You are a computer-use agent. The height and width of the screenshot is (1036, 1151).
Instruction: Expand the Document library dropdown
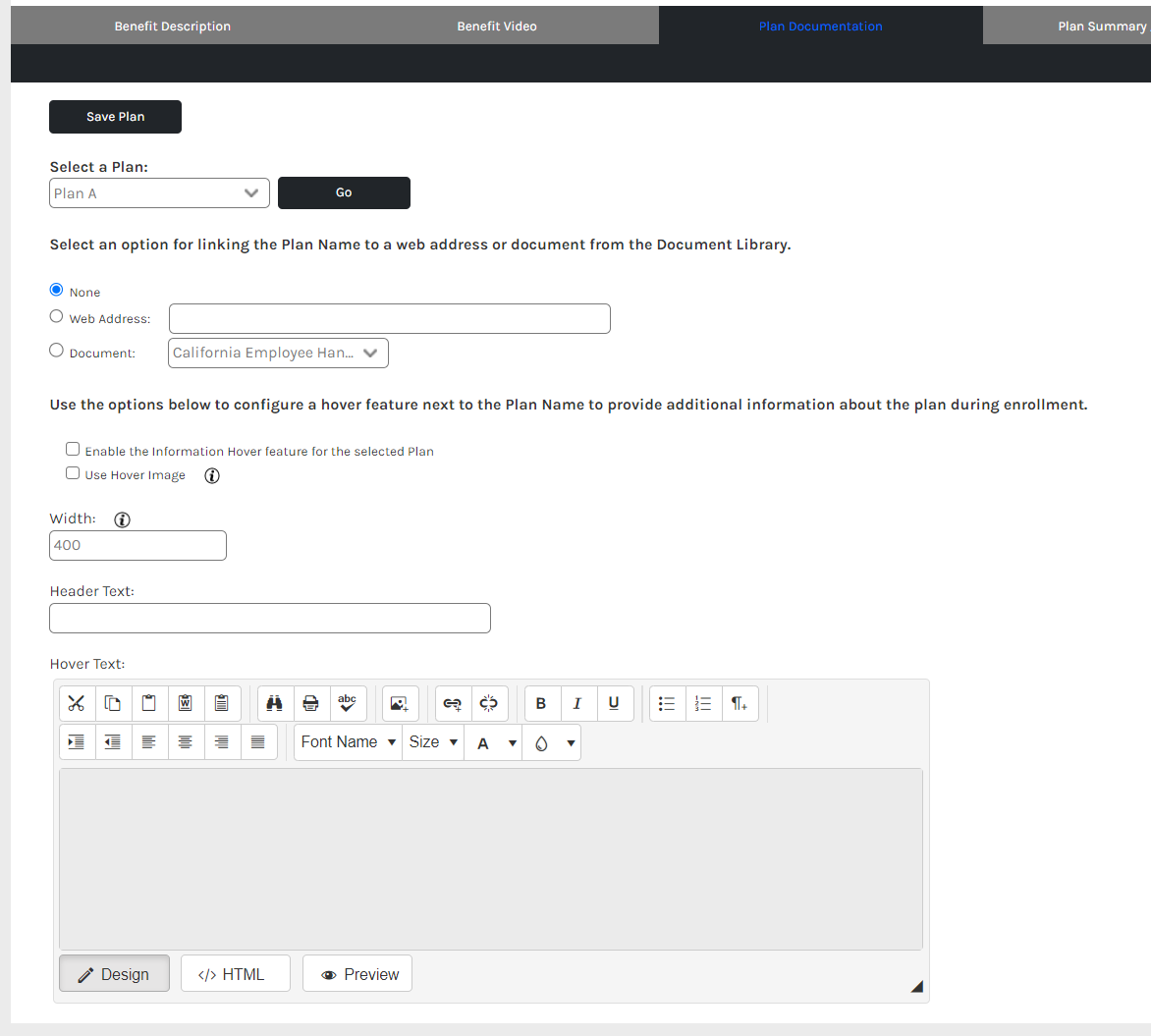click(x=278, y=354)
